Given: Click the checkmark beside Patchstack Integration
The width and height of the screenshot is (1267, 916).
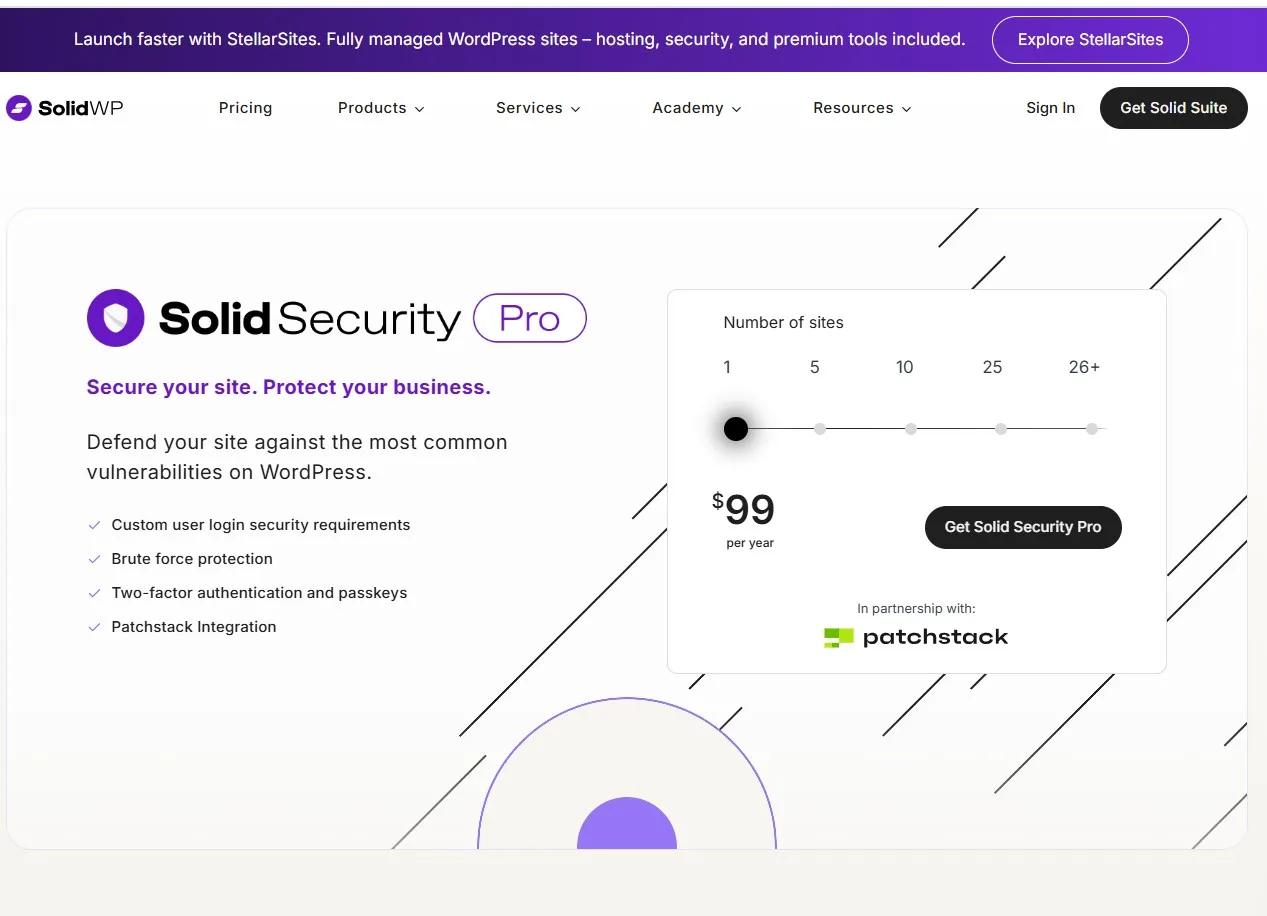Looking at the screenshot, I should (x=94, y=627).
